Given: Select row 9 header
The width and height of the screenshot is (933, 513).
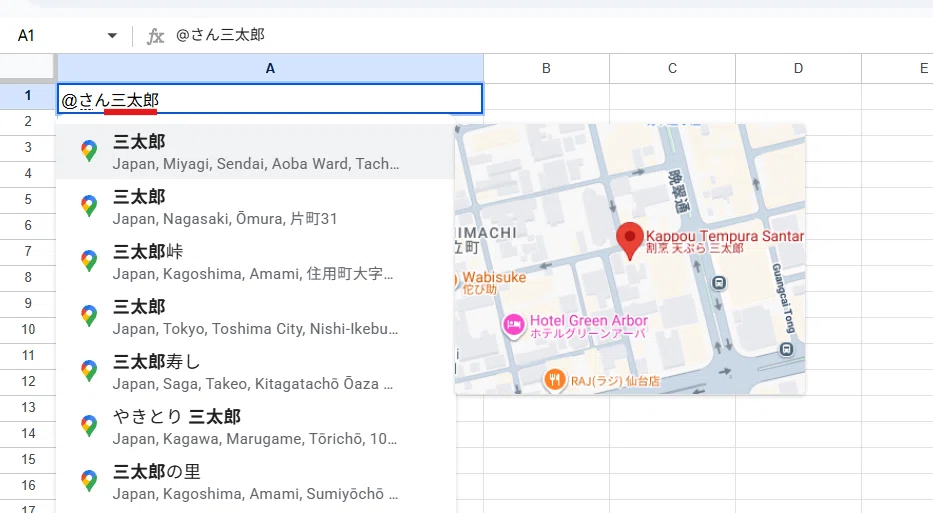Looking at the screenshot, I should 28,304.
